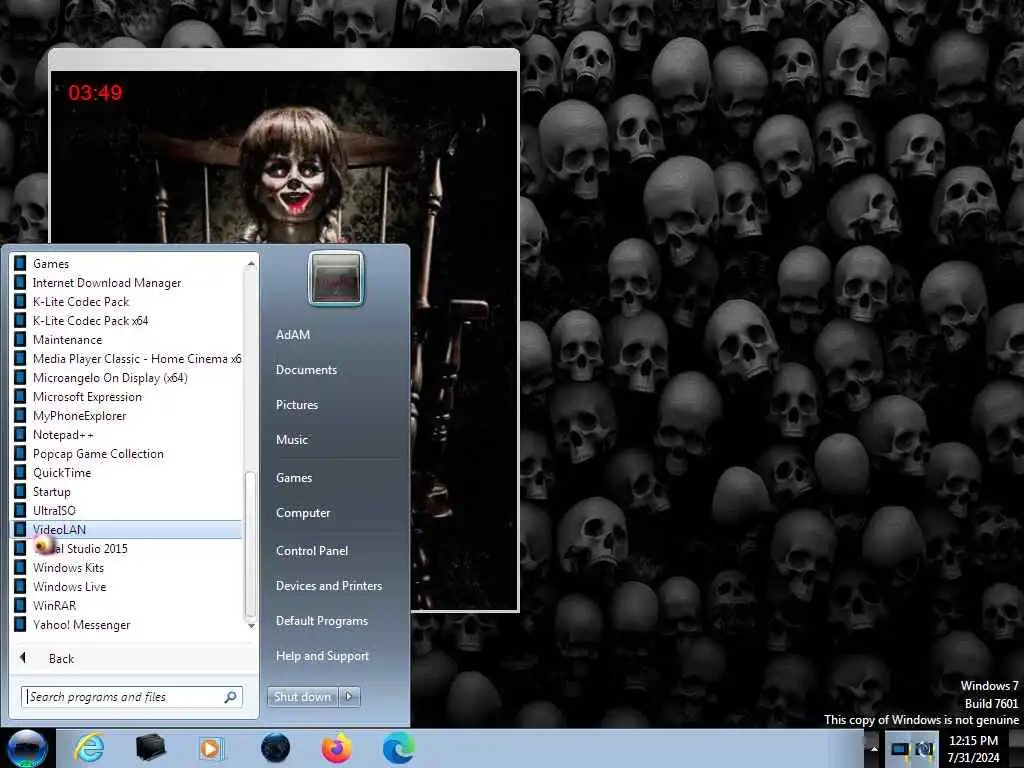Click the programs list scrollbar thumb
Screen dimensions: 1024x768
pyautogui.click(x=250, y=545)
